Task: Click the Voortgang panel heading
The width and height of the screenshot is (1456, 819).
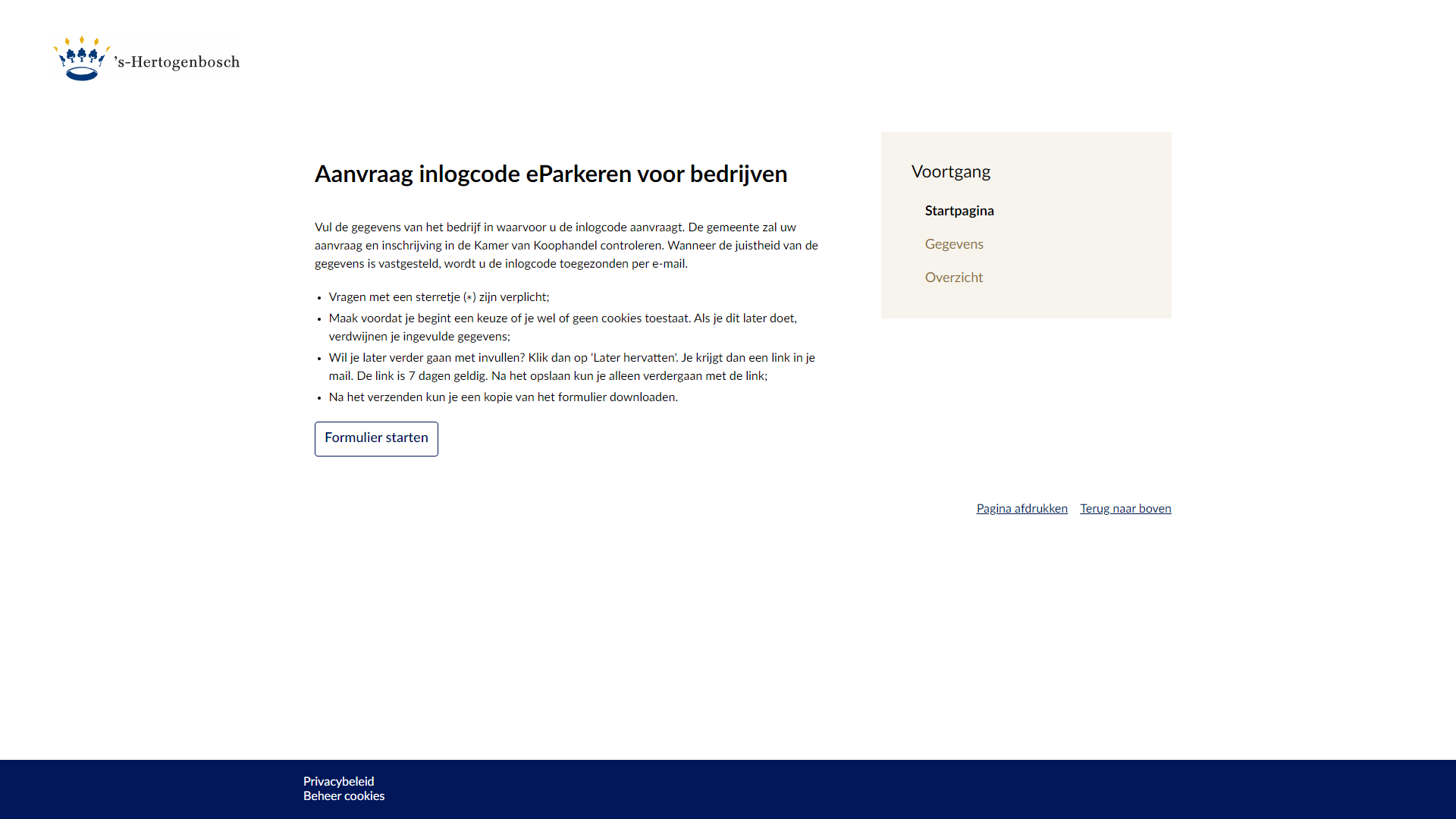Action: coord(951,172)
